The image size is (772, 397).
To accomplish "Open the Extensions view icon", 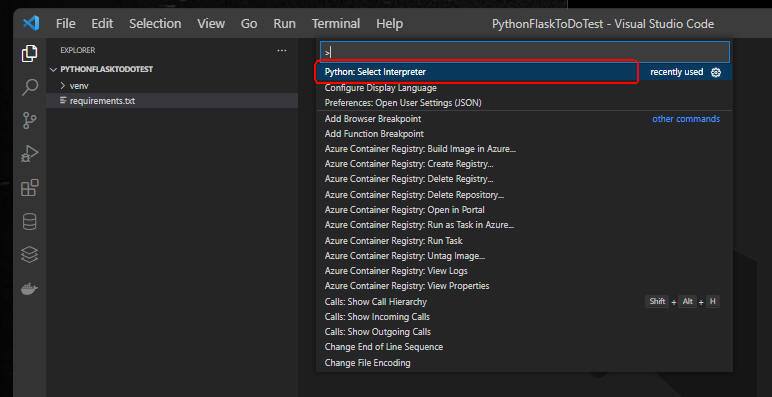I will click(x=30, y=188).
